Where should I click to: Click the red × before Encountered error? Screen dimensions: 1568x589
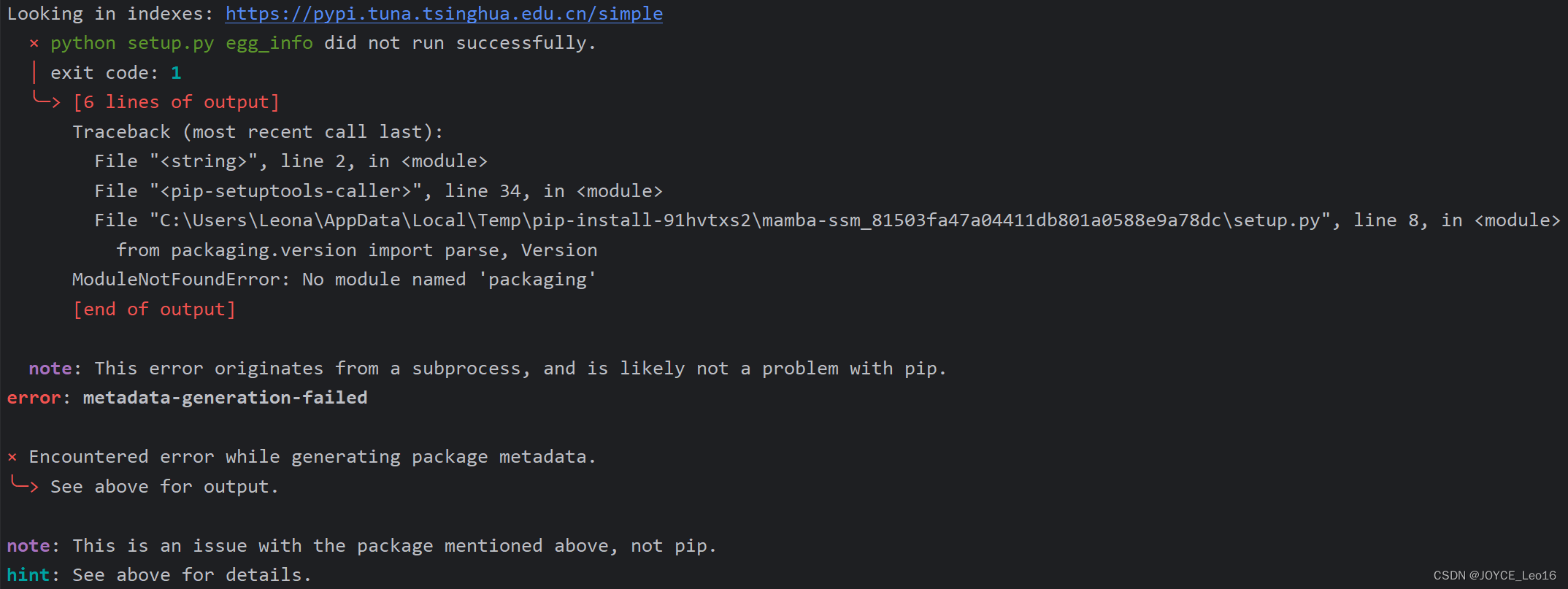coord(12,458)
